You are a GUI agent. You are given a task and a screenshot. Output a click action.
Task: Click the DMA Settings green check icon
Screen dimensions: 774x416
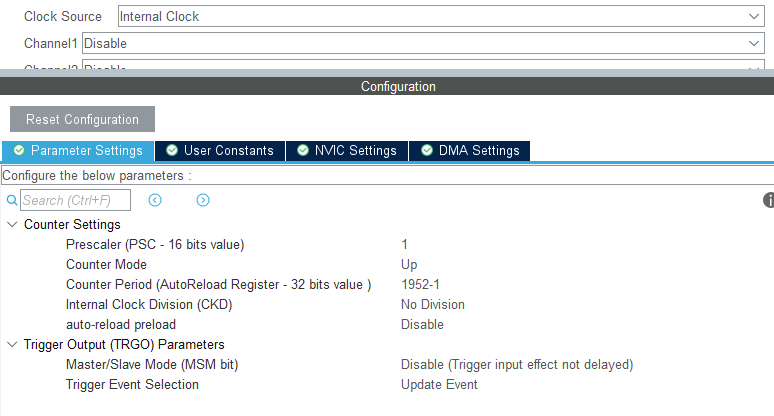pos(426,151)
